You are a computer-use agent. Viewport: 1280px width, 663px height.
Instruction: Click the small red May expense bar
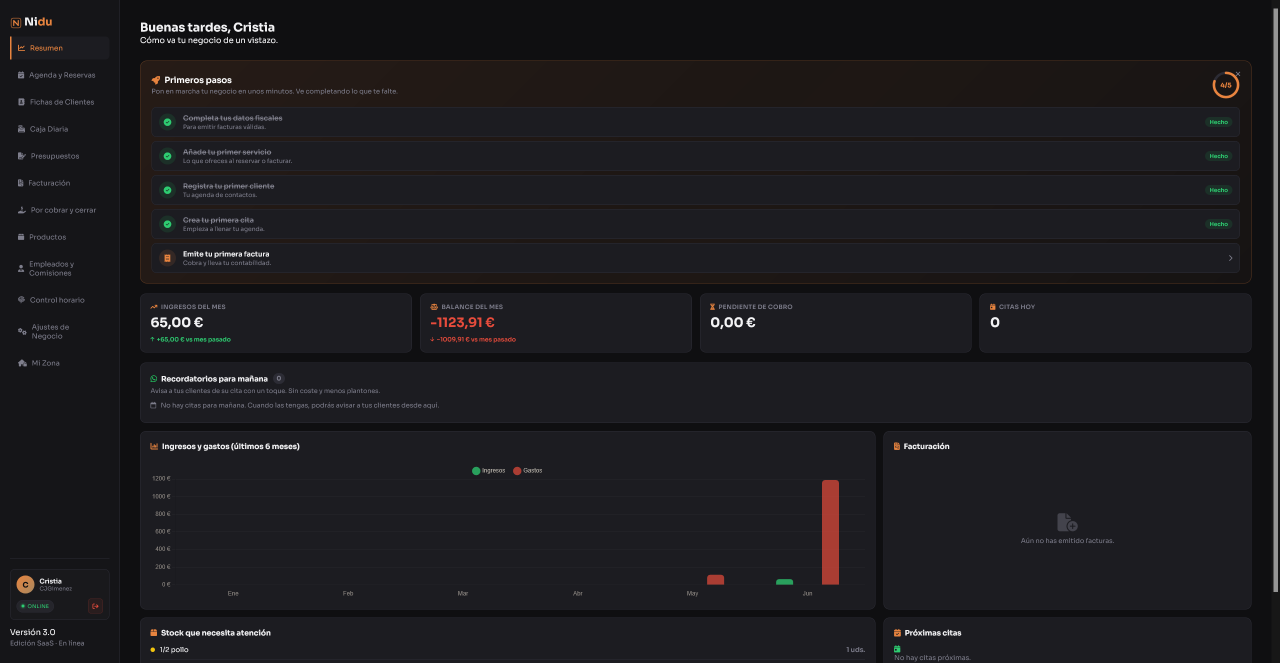click(x=715, y=579)
